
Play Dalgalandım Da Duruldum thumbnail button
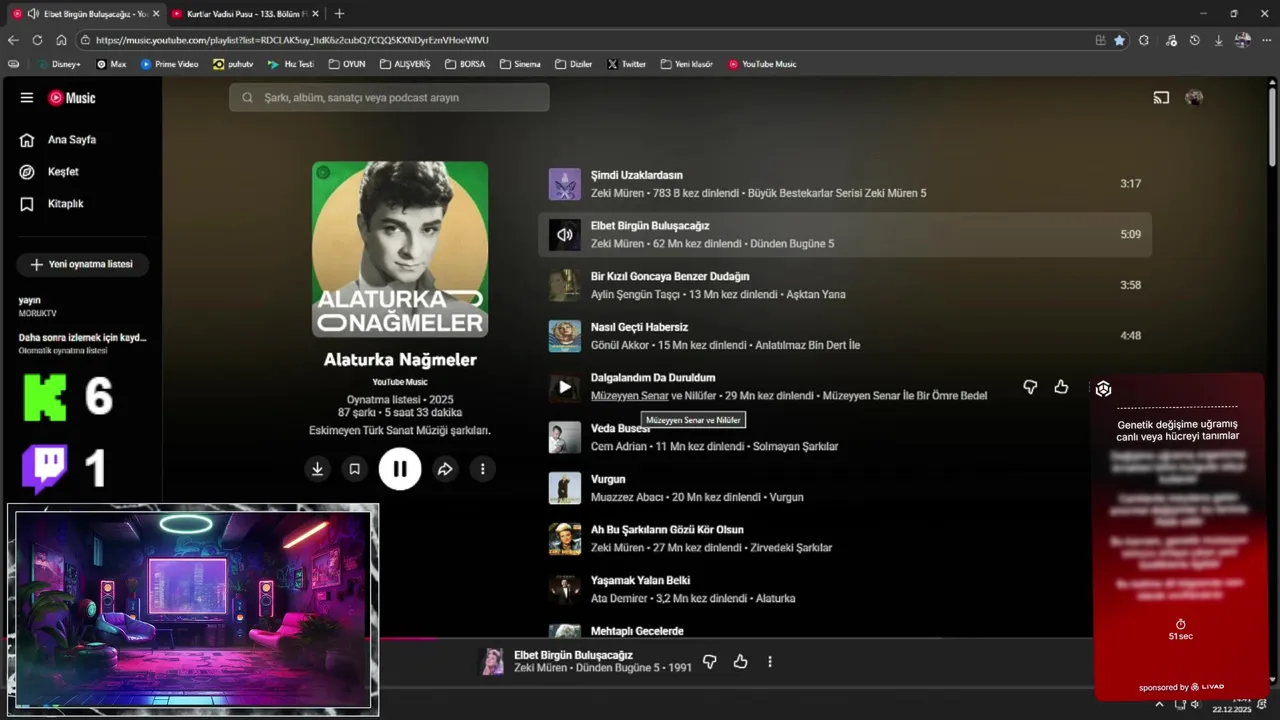(x=565, y=387)
